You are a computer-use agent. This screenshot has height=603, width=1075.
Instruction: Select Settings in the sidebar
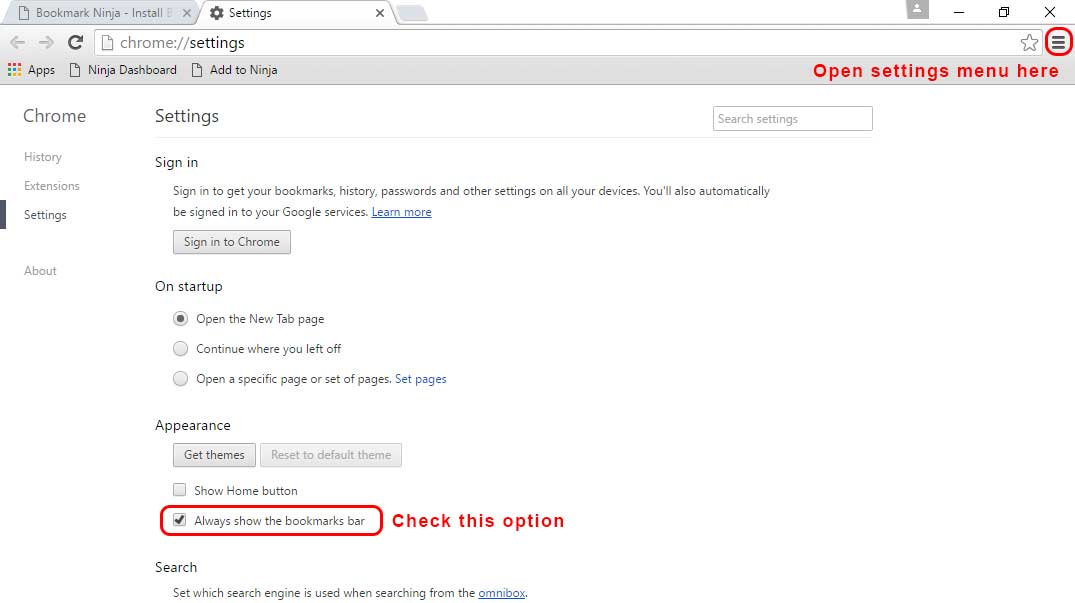(45, 214)
